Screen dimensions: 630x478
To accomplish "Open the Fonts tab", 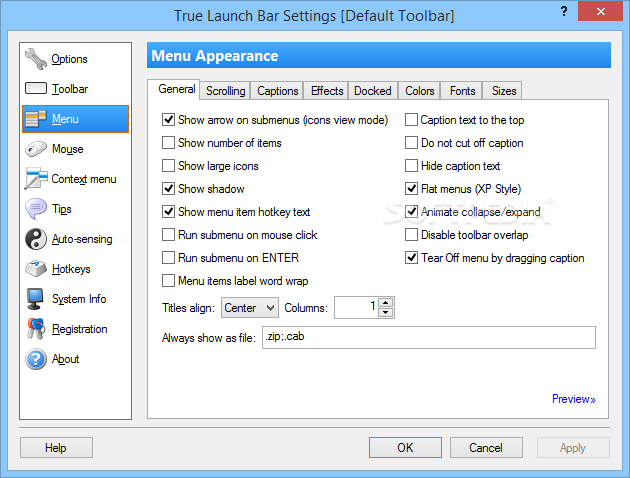I will 462,91.
